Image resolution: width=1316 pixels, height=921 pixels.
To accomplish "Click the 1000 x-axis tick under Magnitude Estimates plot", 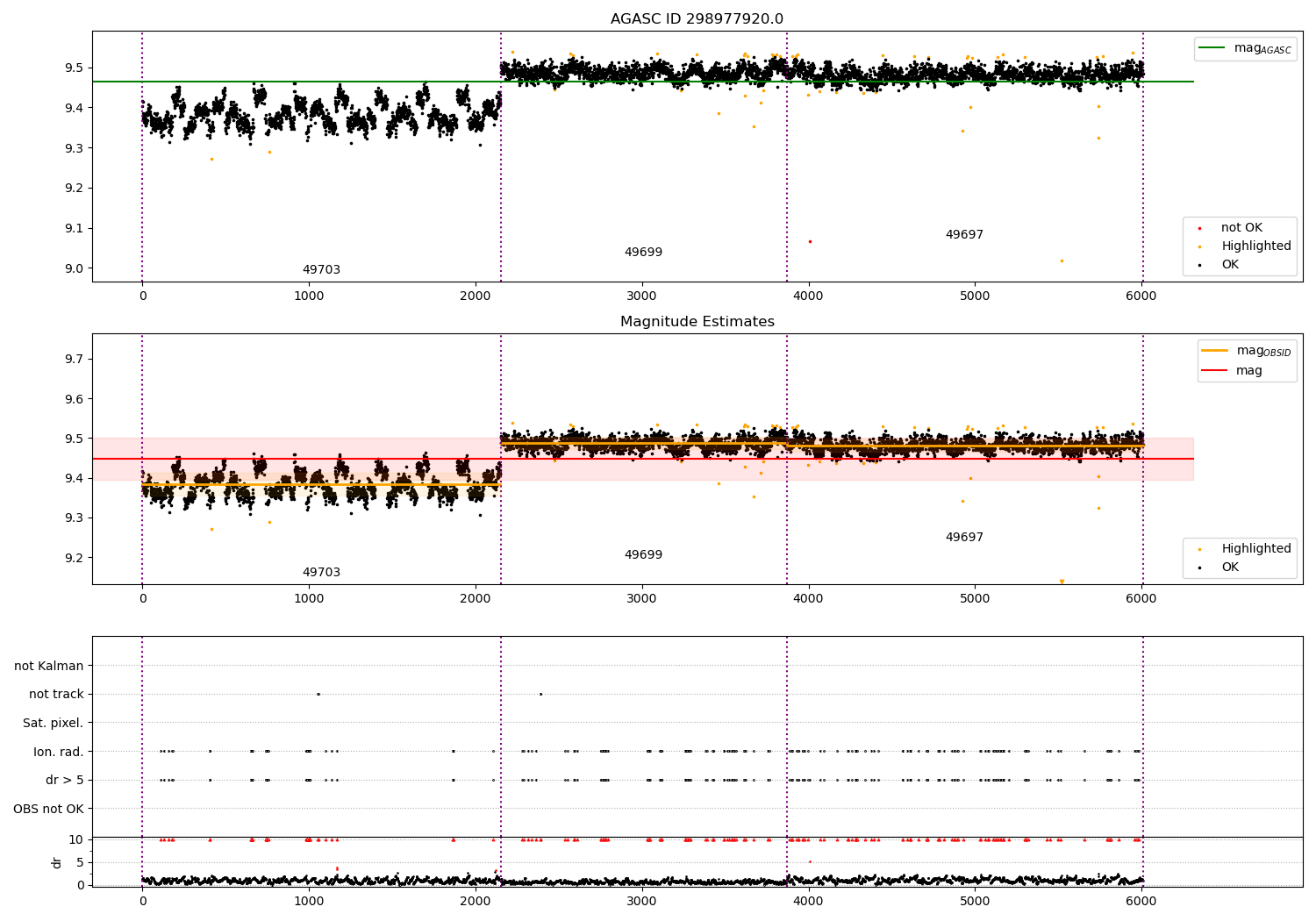I will coord(309,599).
